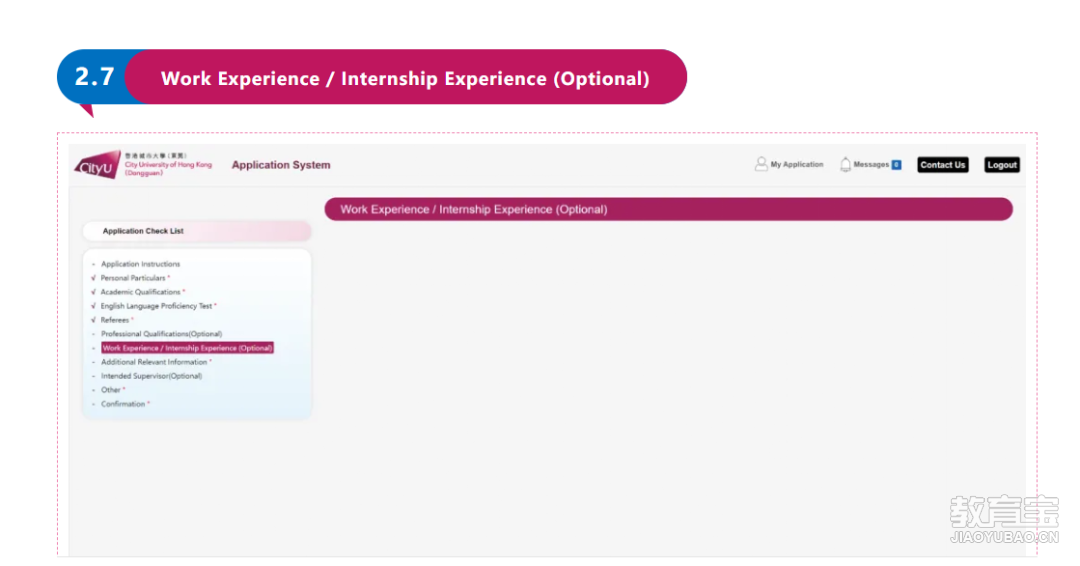
Task: Click the checkmark beside Personal Particulars
Action: coord(93,278)
